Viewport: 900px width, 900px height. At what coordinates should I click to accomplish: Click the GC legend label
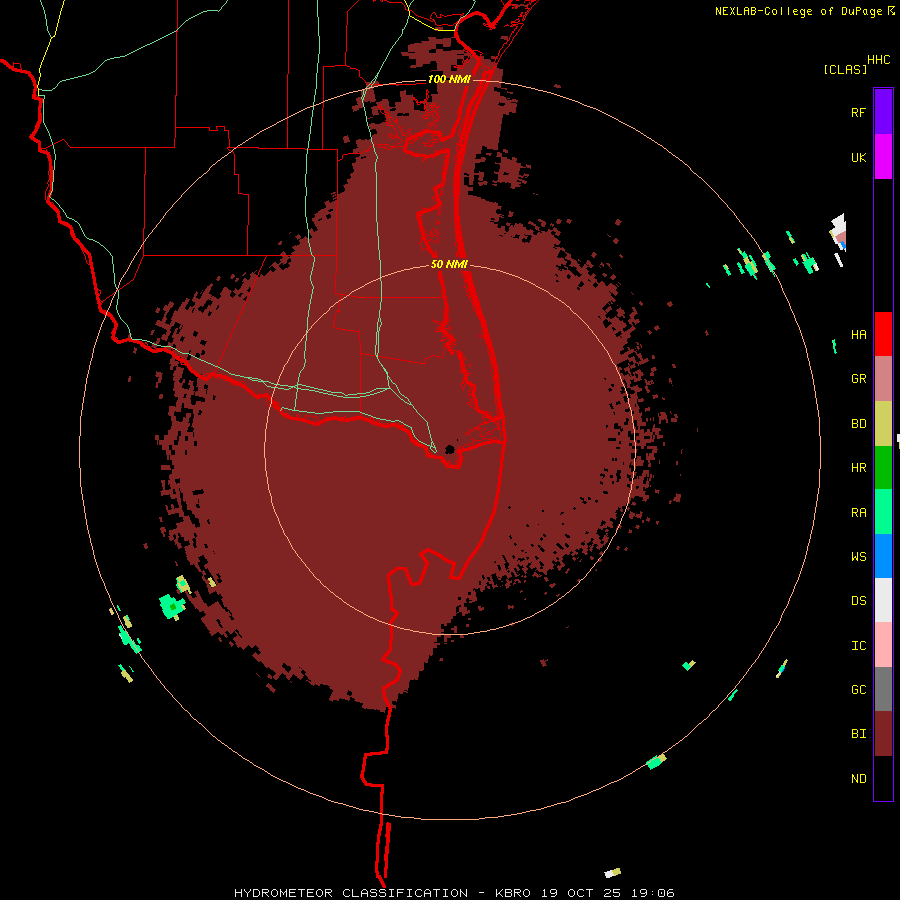tap(858, 689)
